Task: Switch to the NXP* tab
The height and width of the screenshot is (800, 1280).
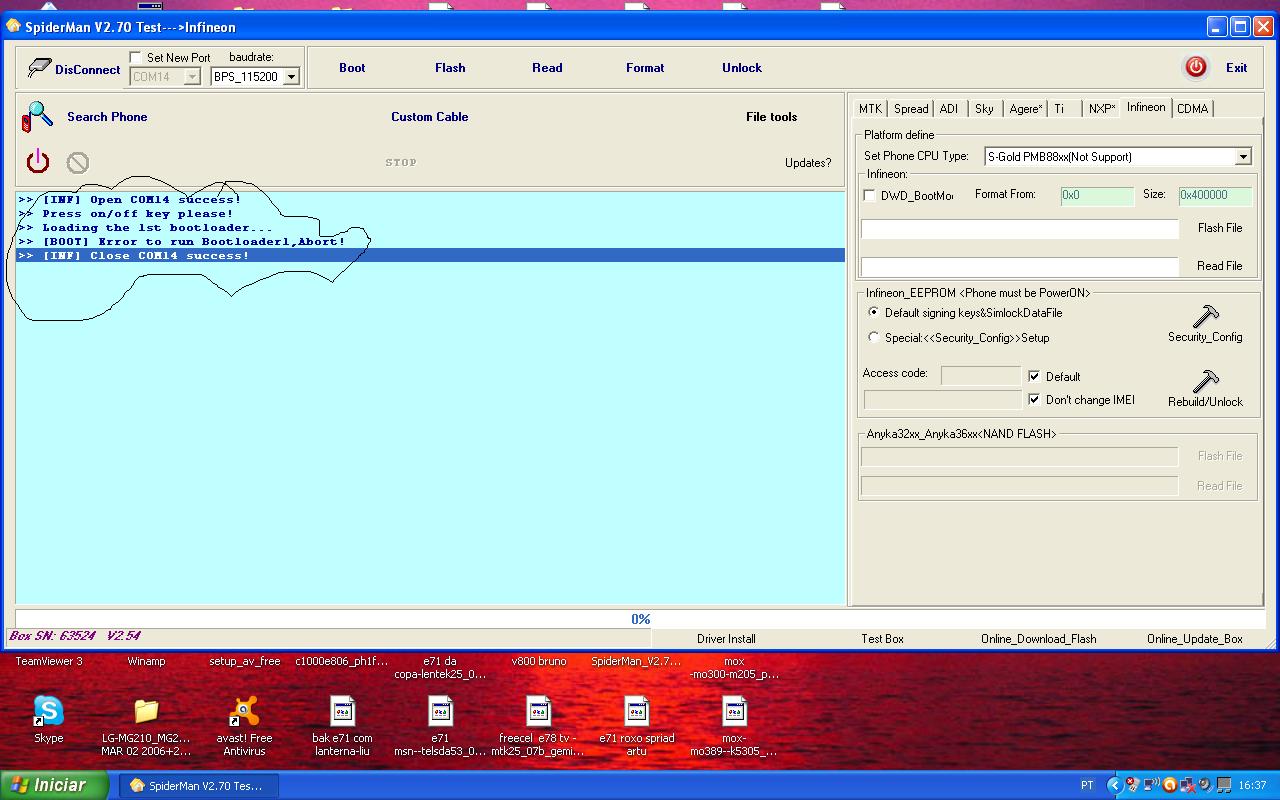Action: click(x=1102, y=109)
